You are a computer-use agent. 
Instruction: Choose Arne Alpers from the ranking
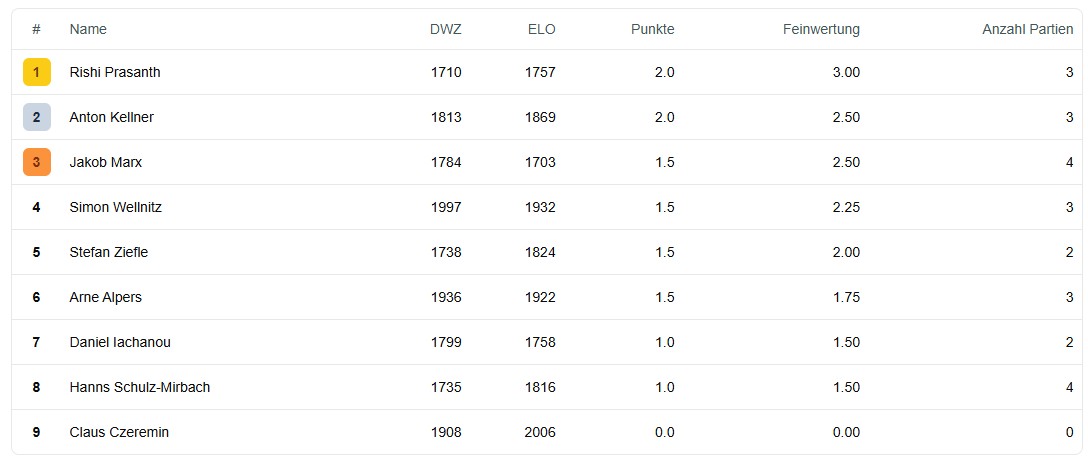[105, 297]
